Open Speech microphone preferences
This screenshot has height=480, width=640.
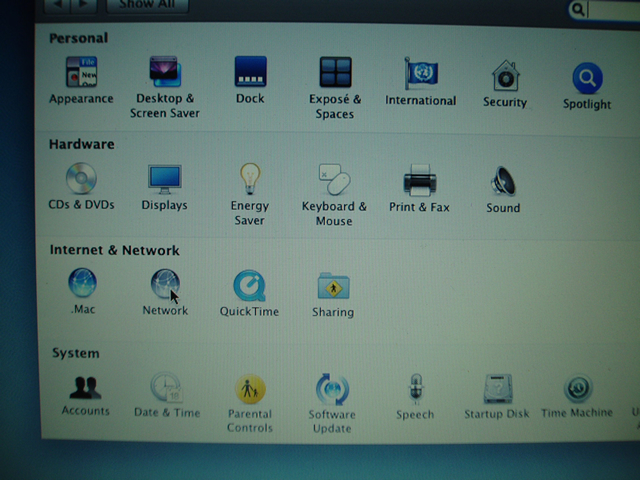click(416, 389)
